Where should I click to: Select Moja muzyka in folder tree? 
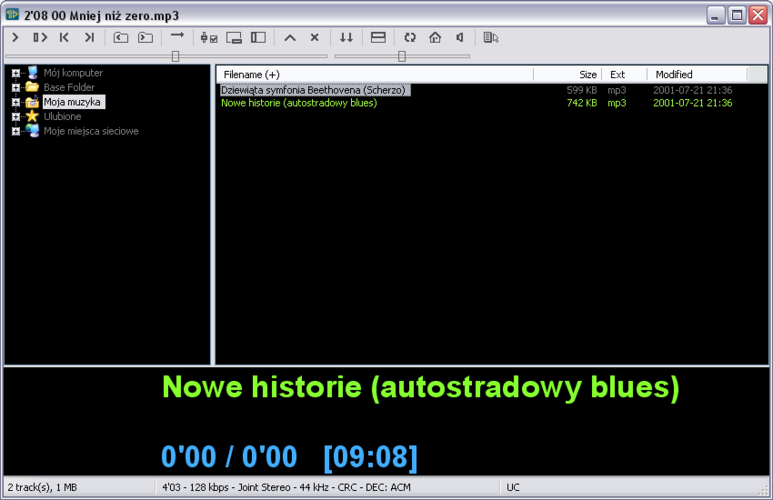73,102
